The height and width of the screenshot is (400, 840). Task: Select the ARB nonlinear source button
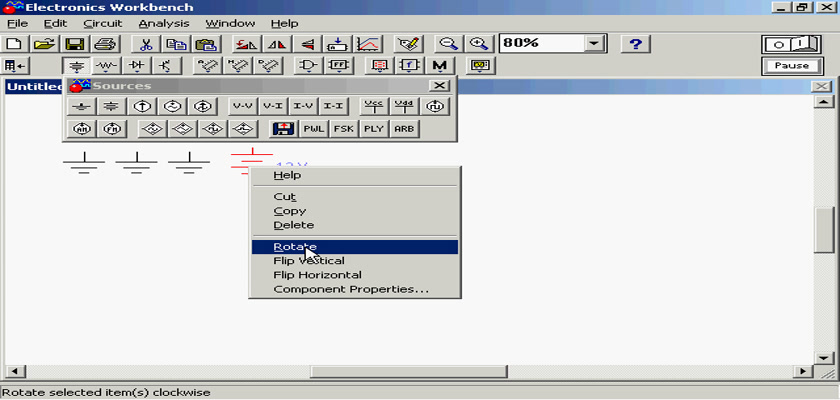404,129
